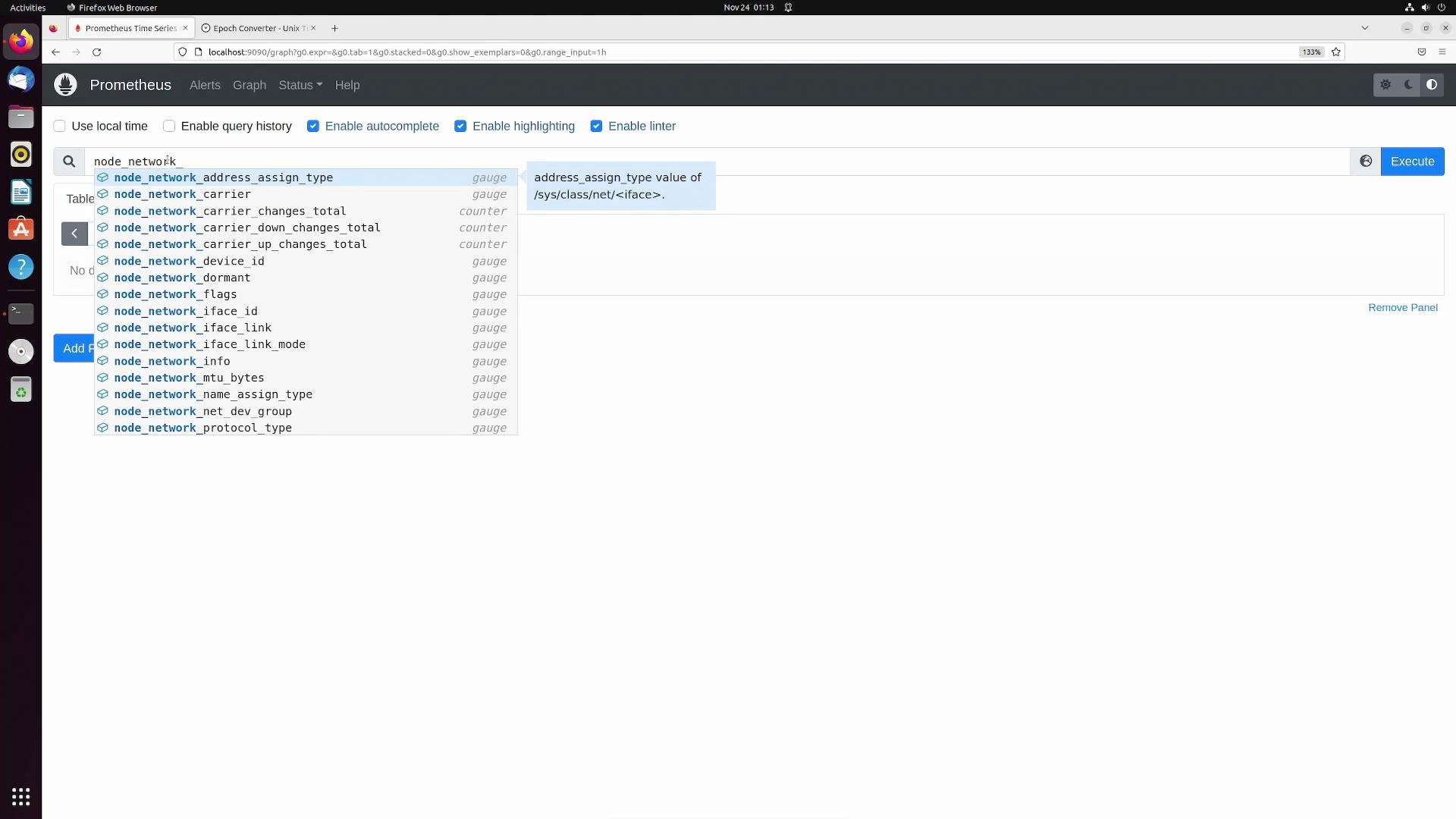Uncheck the Enable linter checkbox
Viewport: 1456px width, 819px height.
[x=596, y=126]
